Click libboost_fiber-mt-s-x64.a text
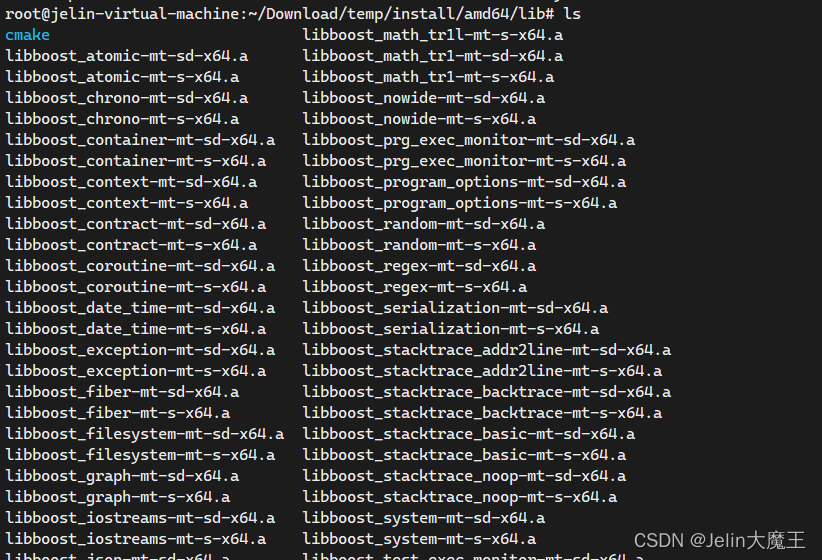The width and height of the screenshot is (822, 560). coord(118,413)
